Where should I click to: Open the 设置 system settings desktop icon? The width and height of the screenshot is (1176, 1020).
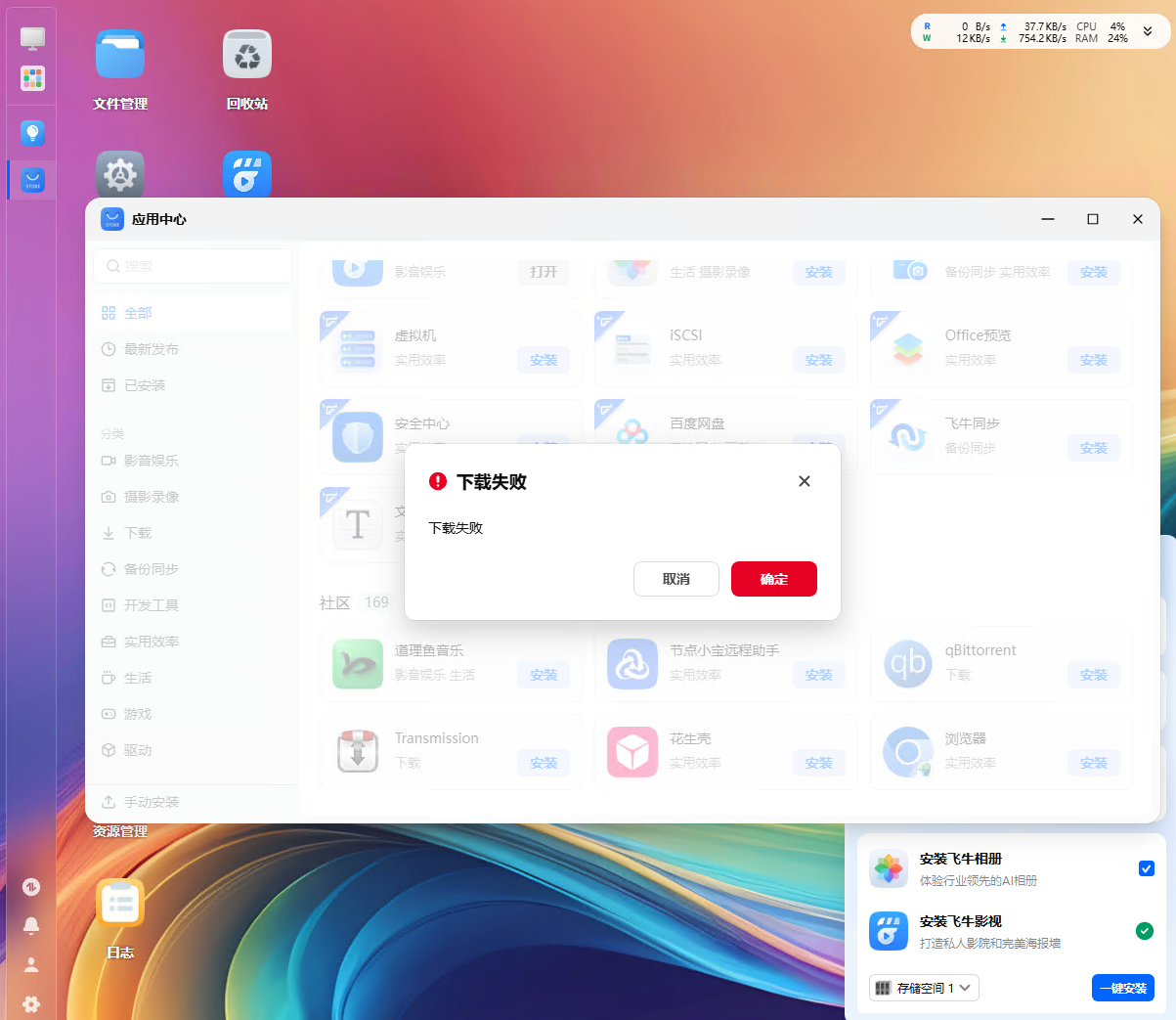[119, 174]
